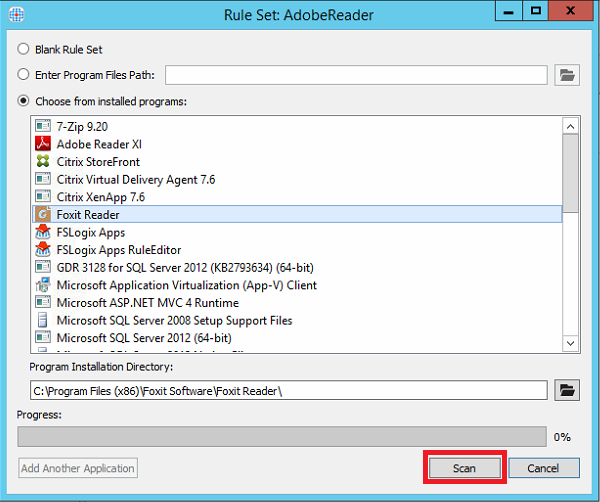Select the Blank Rule Set radio button
Viewport: 600px width, 502px height.
(23, 49)
